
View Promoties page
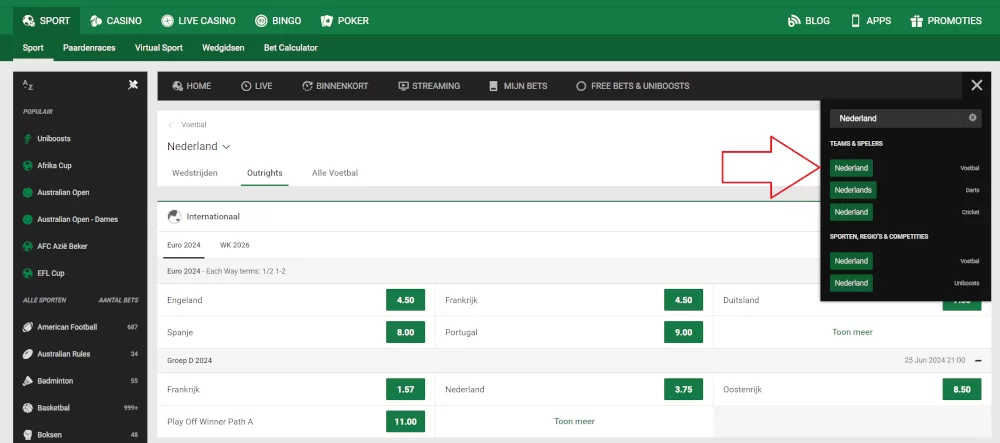946,20
